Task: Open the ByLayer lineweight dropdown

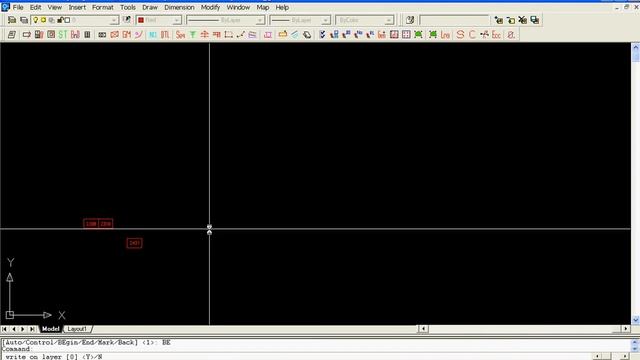Action: coord(325,20)
